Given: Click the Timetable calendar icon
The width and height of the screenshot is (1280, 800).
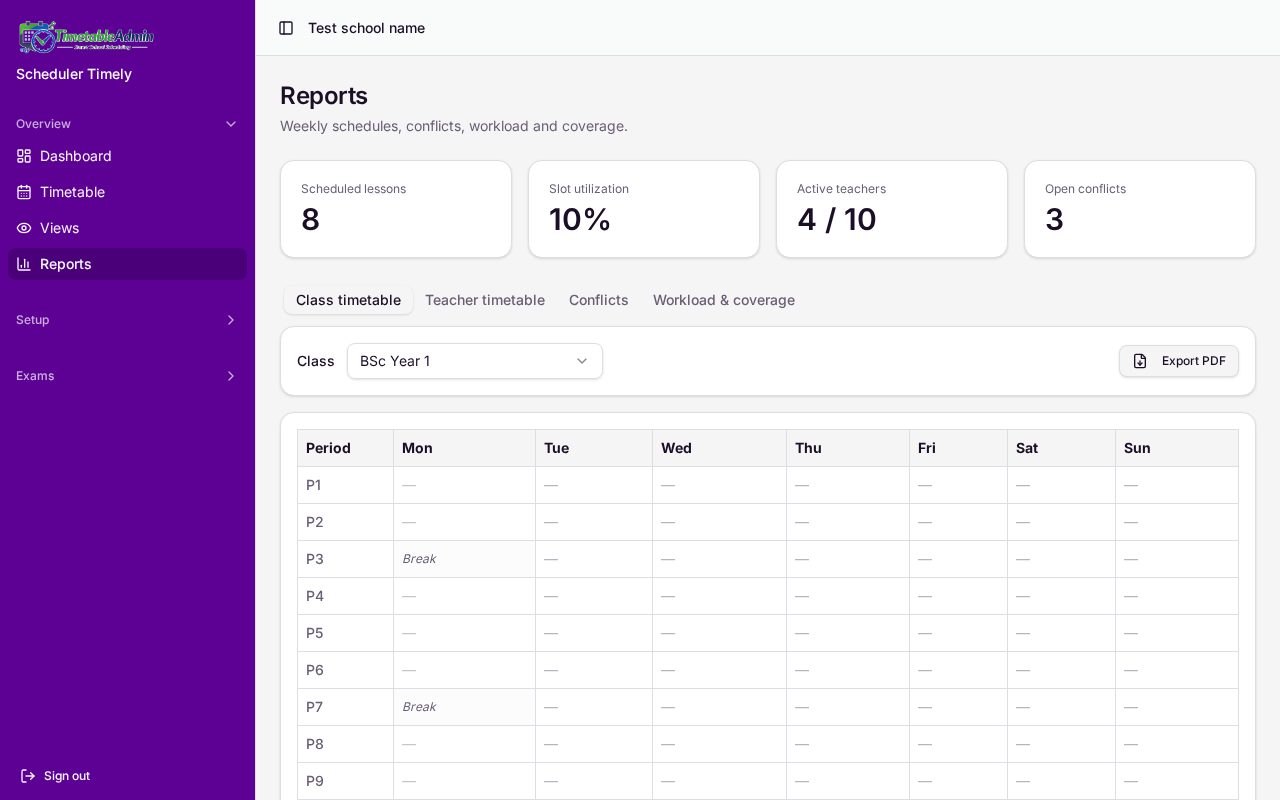Looking at the screenshot, I should tap(24, 192).
